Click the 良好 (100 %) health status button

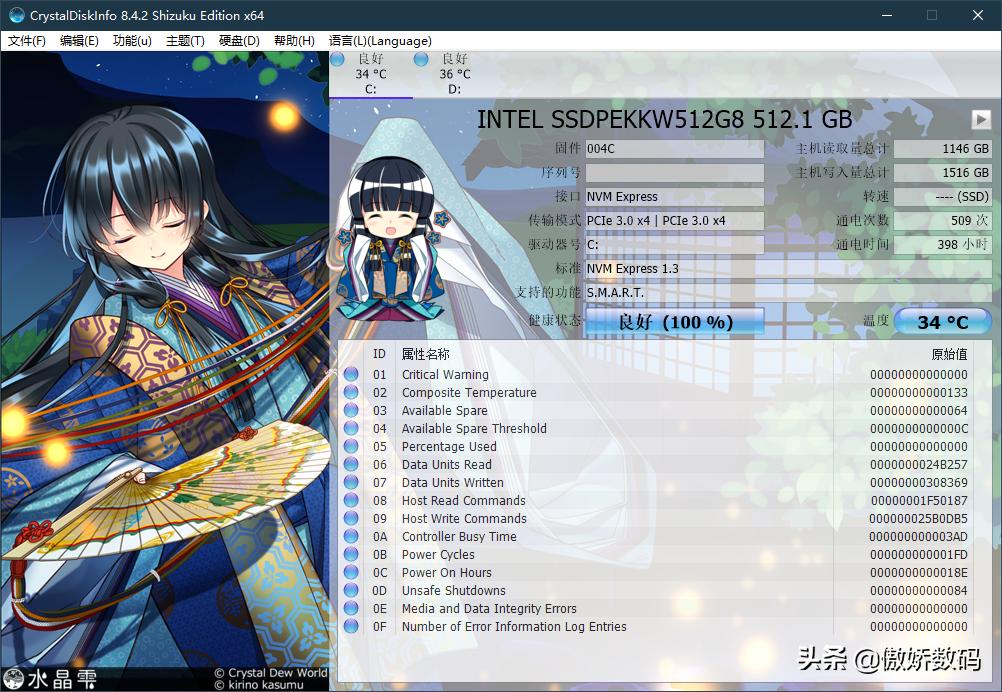[675, 322]
